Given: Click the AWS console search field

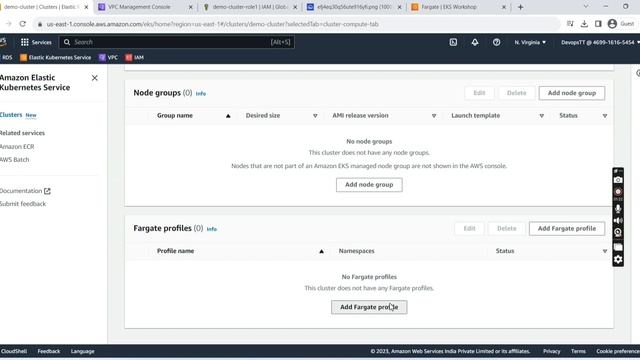Looking at the screenshot, I should click(x=176, y=42).
